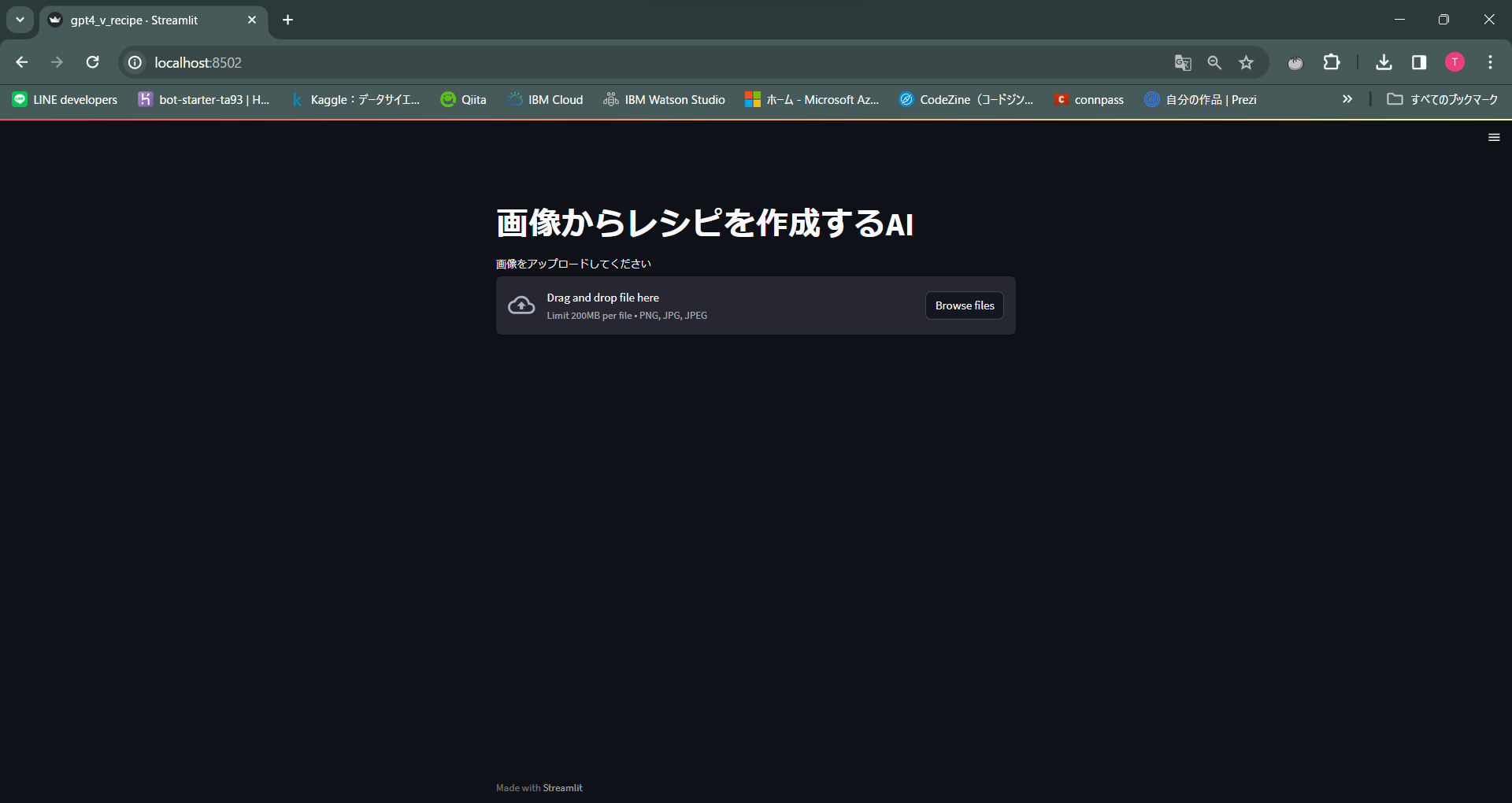Translate this page with Google Translate icon

point(1183,62)
